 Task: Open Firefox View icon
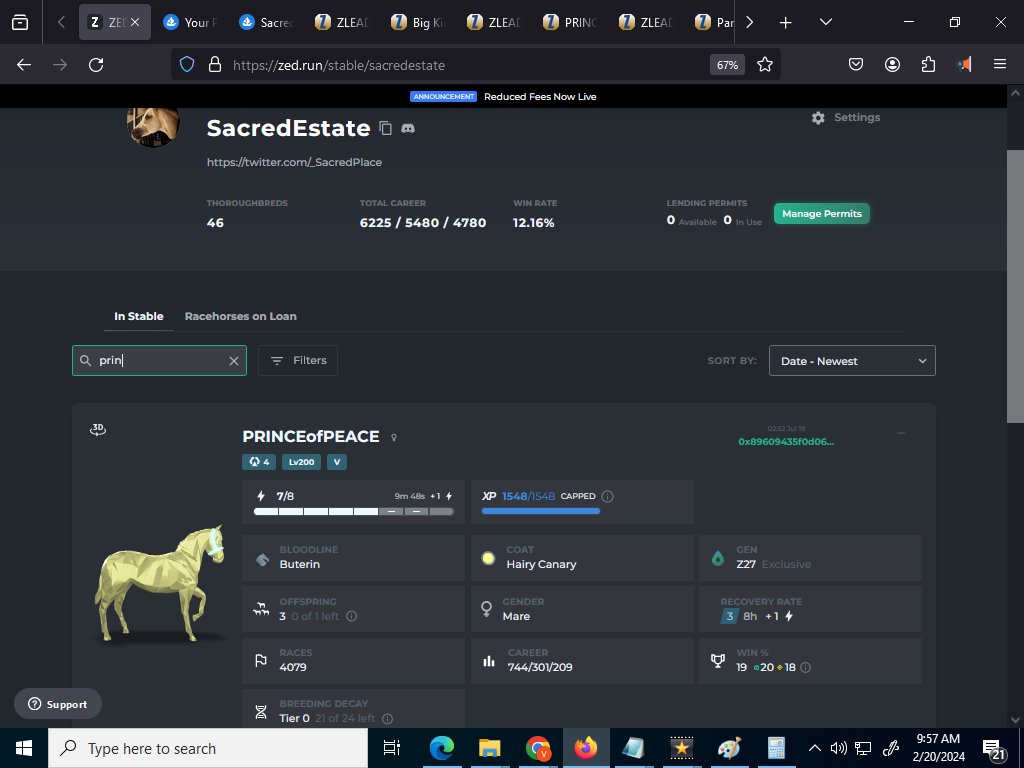20,23
